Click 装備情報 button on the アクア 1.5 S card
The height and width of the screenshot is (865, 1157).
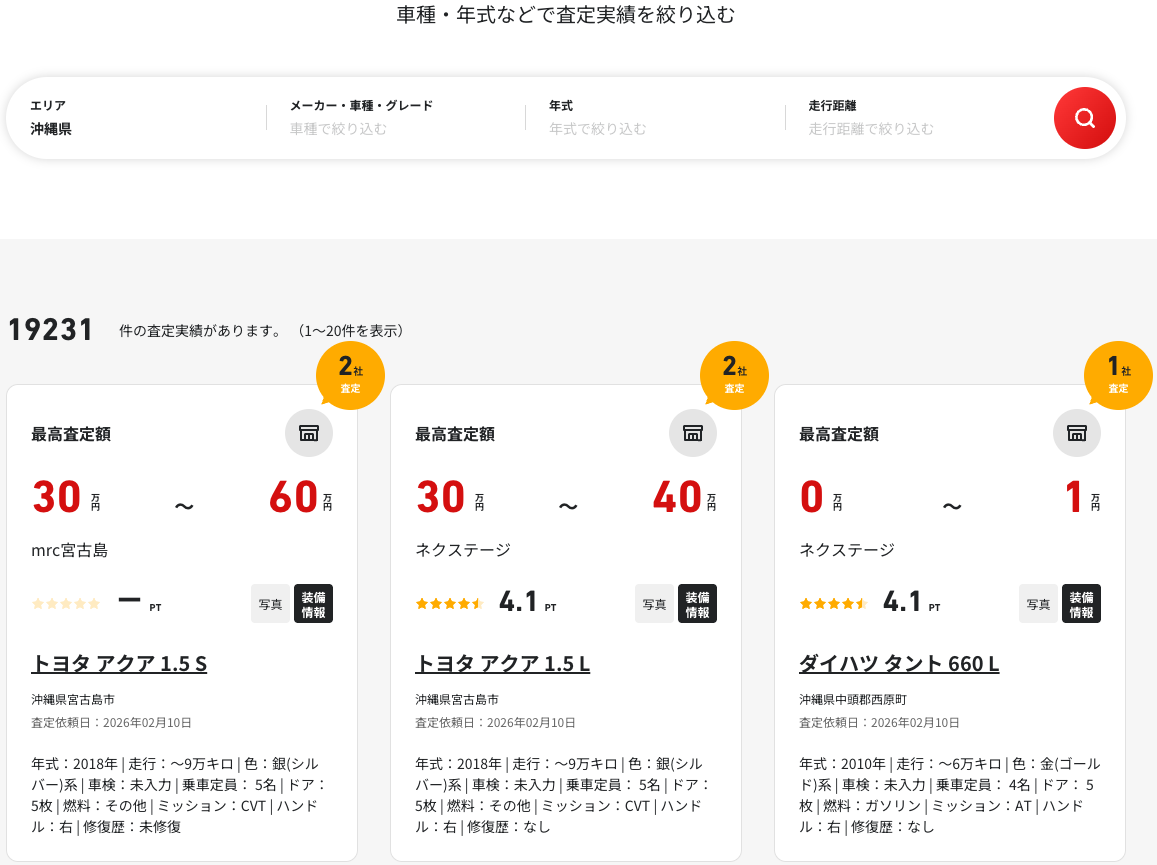tap(313, 604)
